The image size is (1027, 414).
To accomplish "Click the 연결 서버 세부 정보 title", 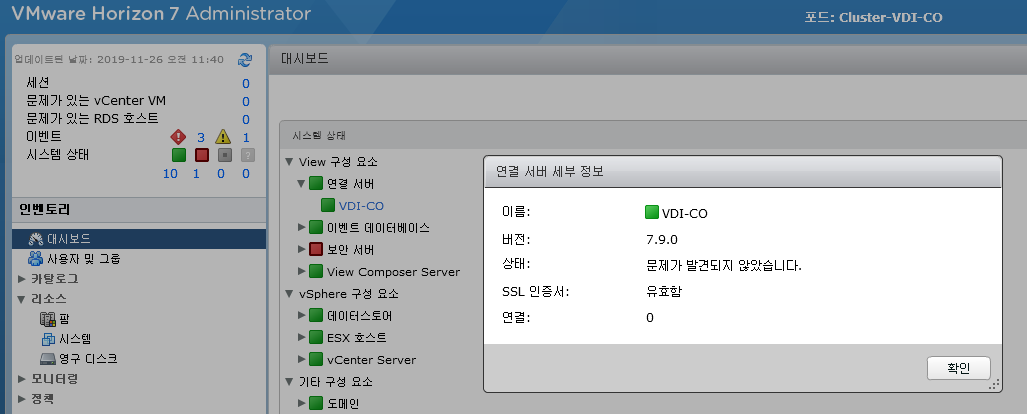I will pos(550,172).
